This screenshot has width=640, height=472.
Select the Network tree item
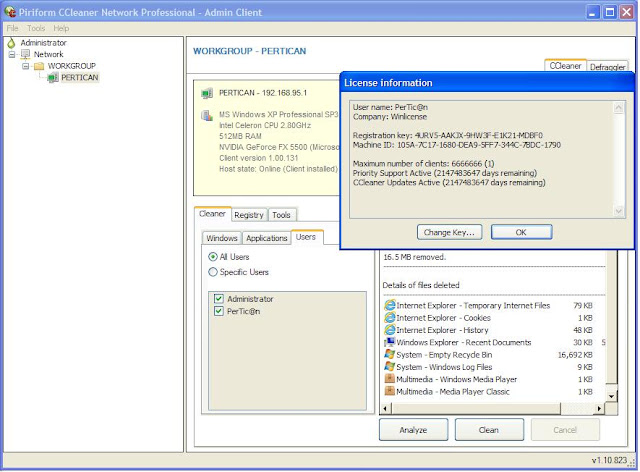(49, 54)
